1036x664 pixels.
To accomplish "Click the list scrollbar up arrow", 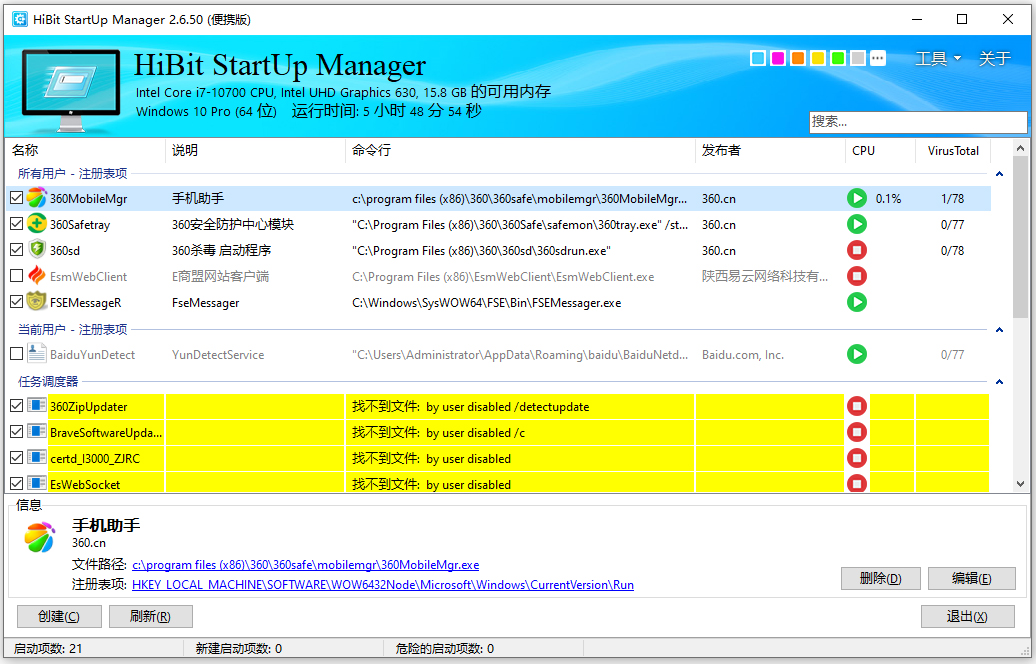I will [x=1020, y=148].
